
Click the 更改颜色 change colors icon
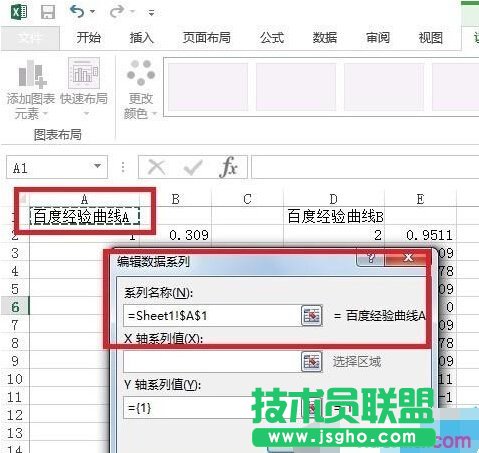140,89
